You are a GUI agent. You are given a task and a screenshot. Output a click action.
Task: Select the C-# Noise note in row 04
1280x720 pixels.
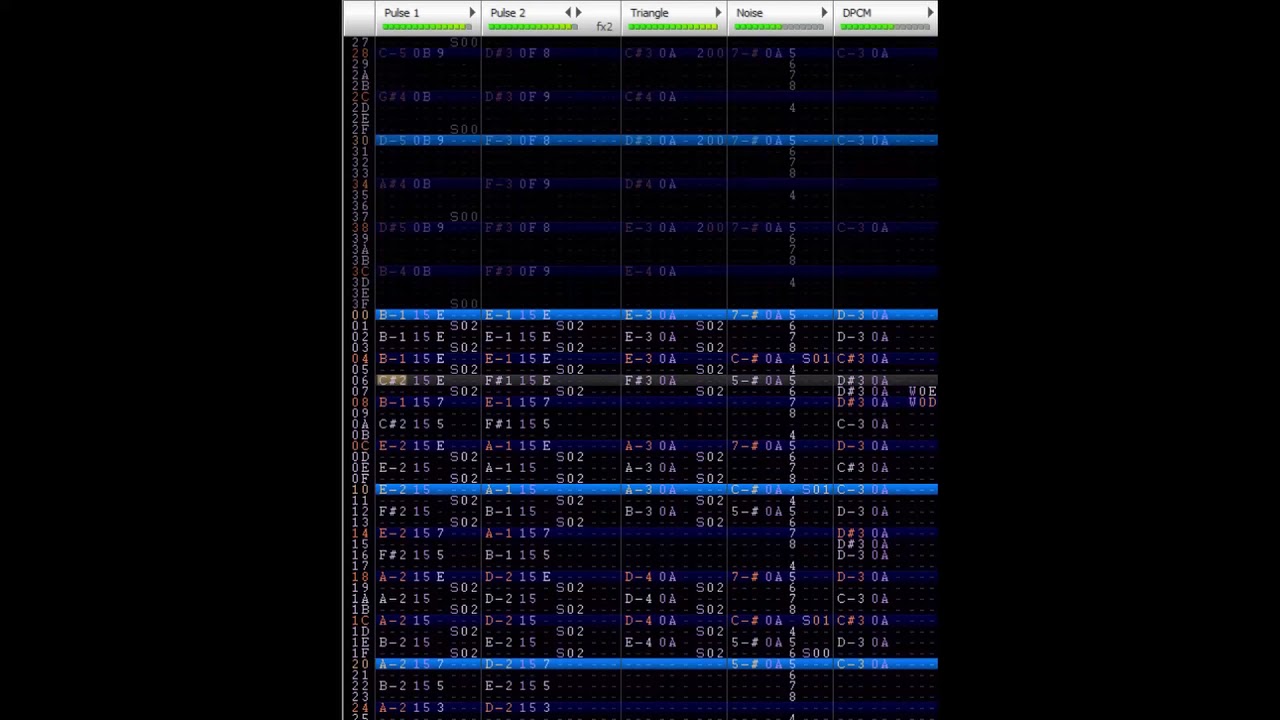[x=743, y=359]
